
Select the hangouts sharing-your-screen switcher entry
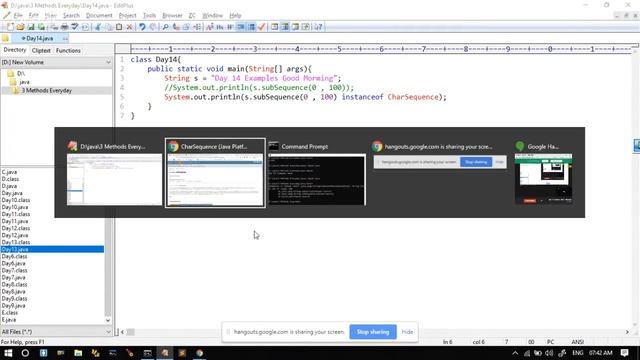tap(440, 155)
